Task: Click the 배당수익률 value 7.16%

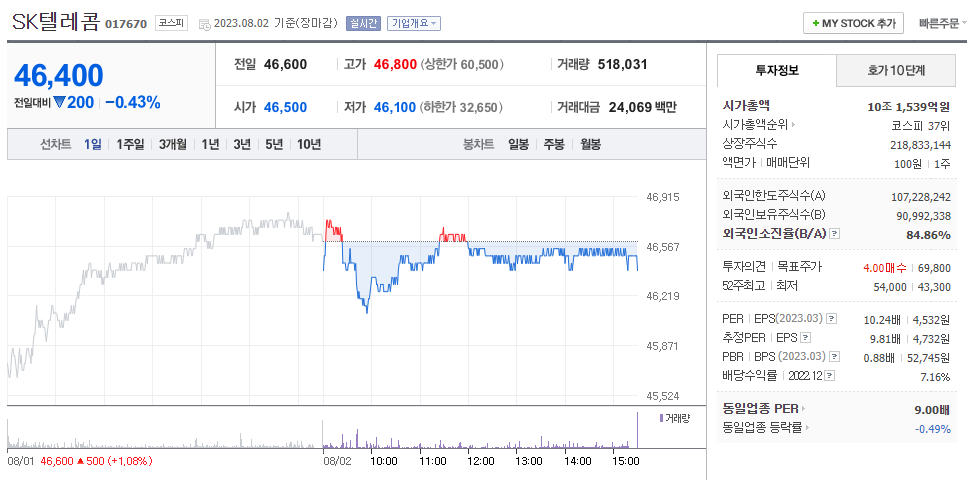Action: pyautogui.click(x=937, y=376)
